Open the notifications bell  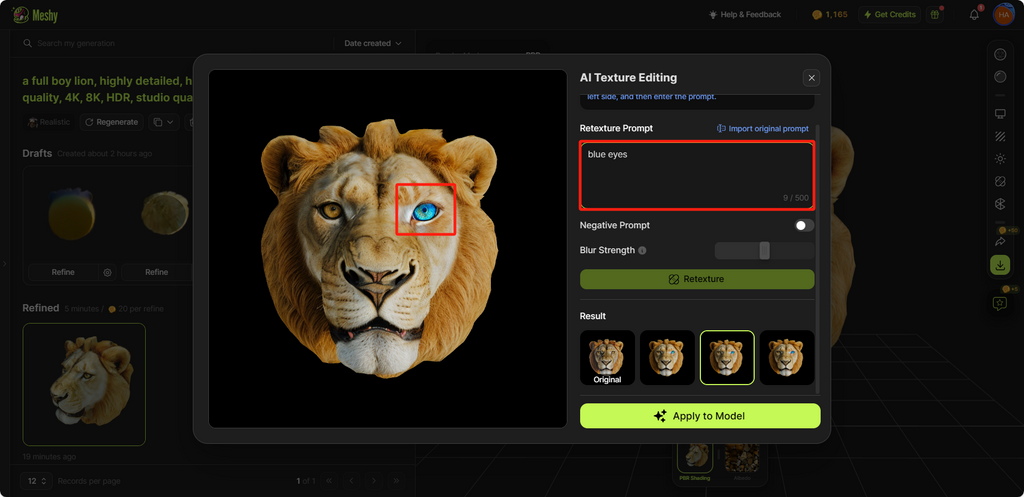[x=974, y=15]
